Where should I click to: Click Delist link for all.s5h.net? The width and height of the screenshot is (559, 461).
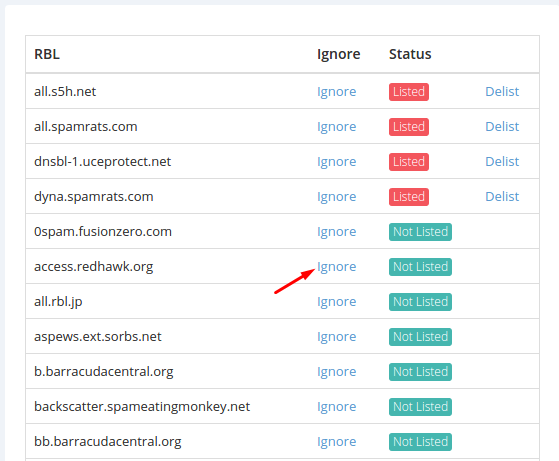click(x=502, y=92)
